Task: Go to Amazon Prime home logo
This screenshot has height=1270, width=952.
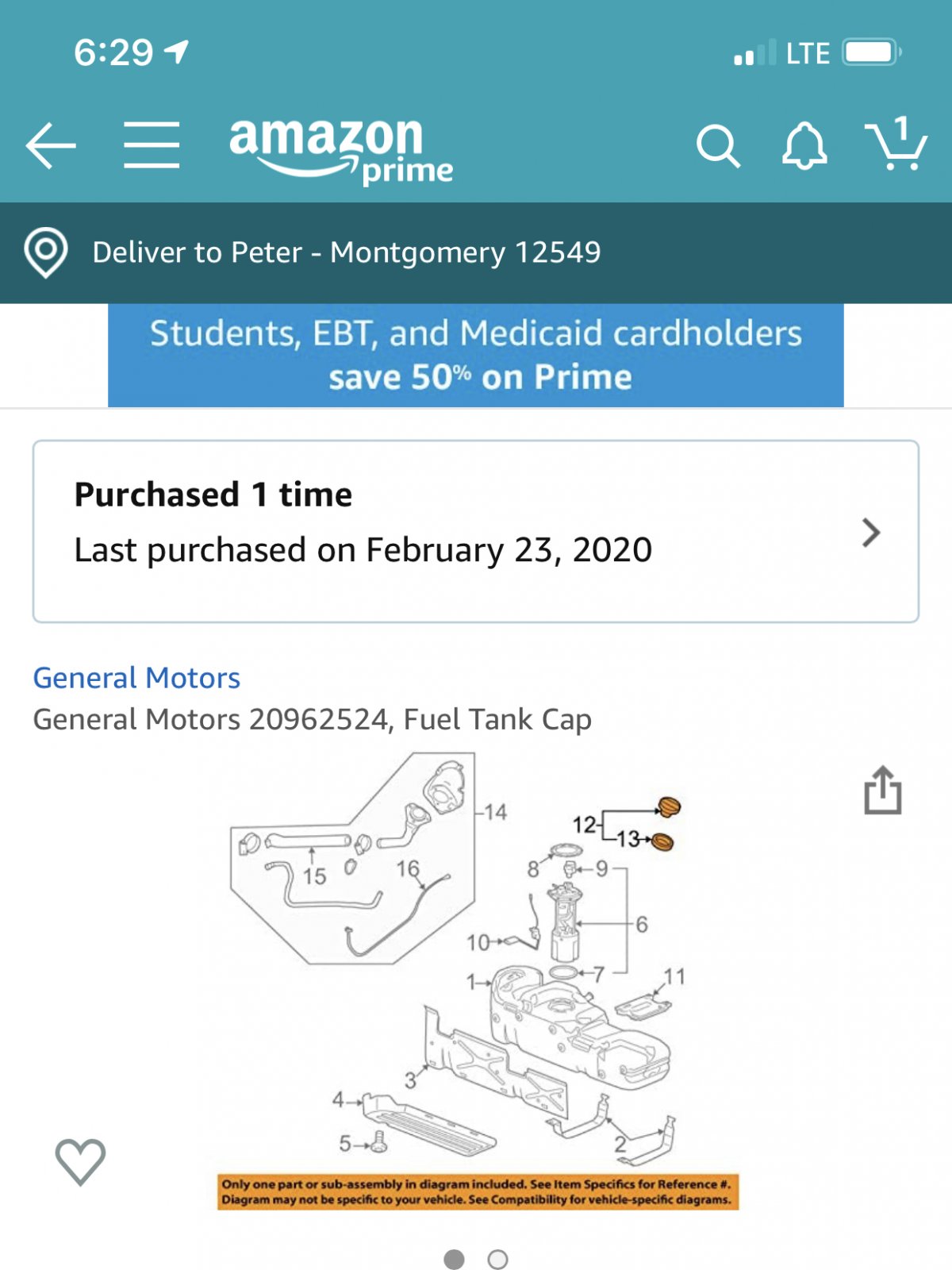Action: pyautogui.click(x=340, y=150)
